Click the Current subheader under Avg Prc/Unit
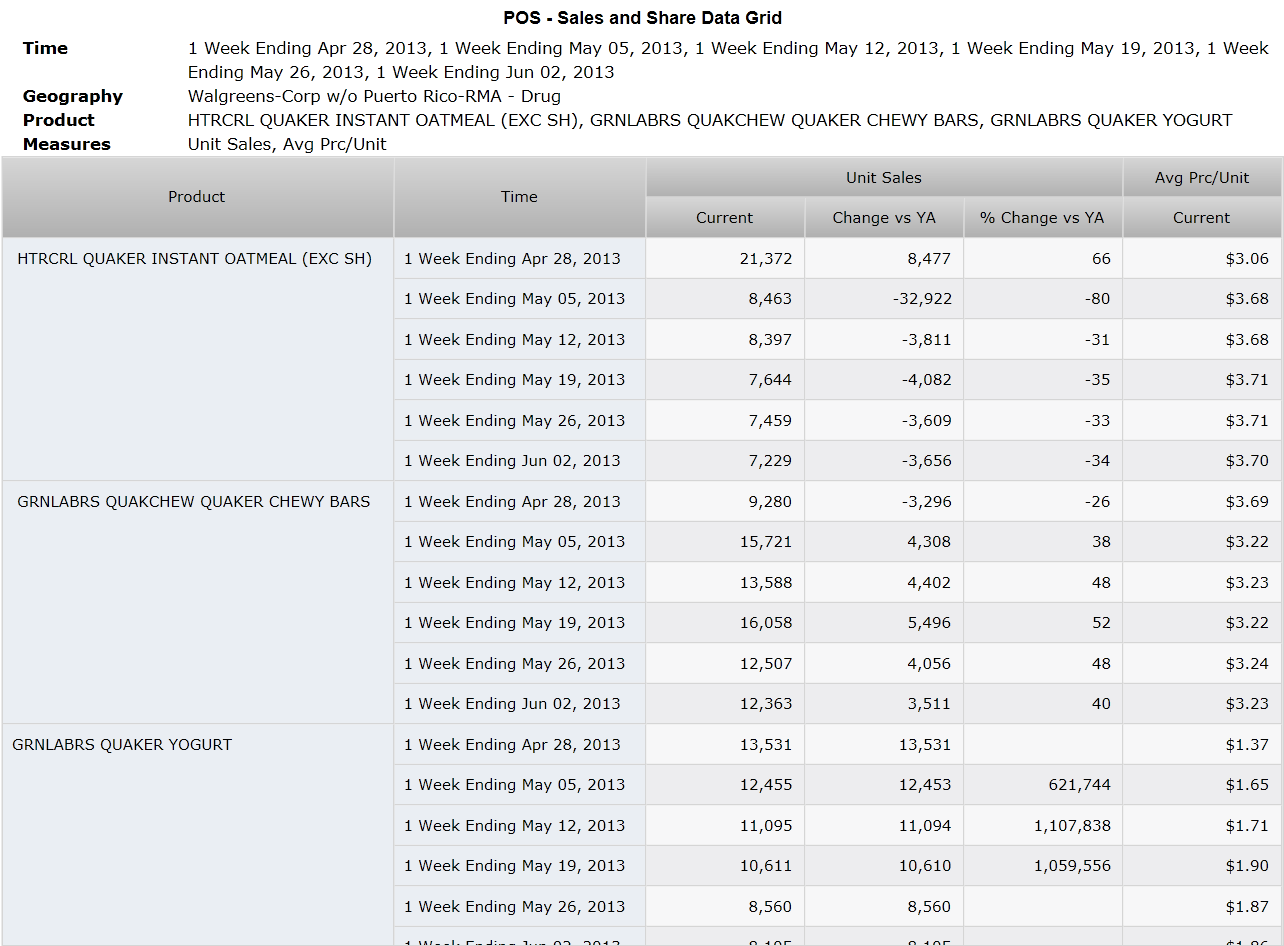Screen dimensions: 1284x946 click(1202, 218)
